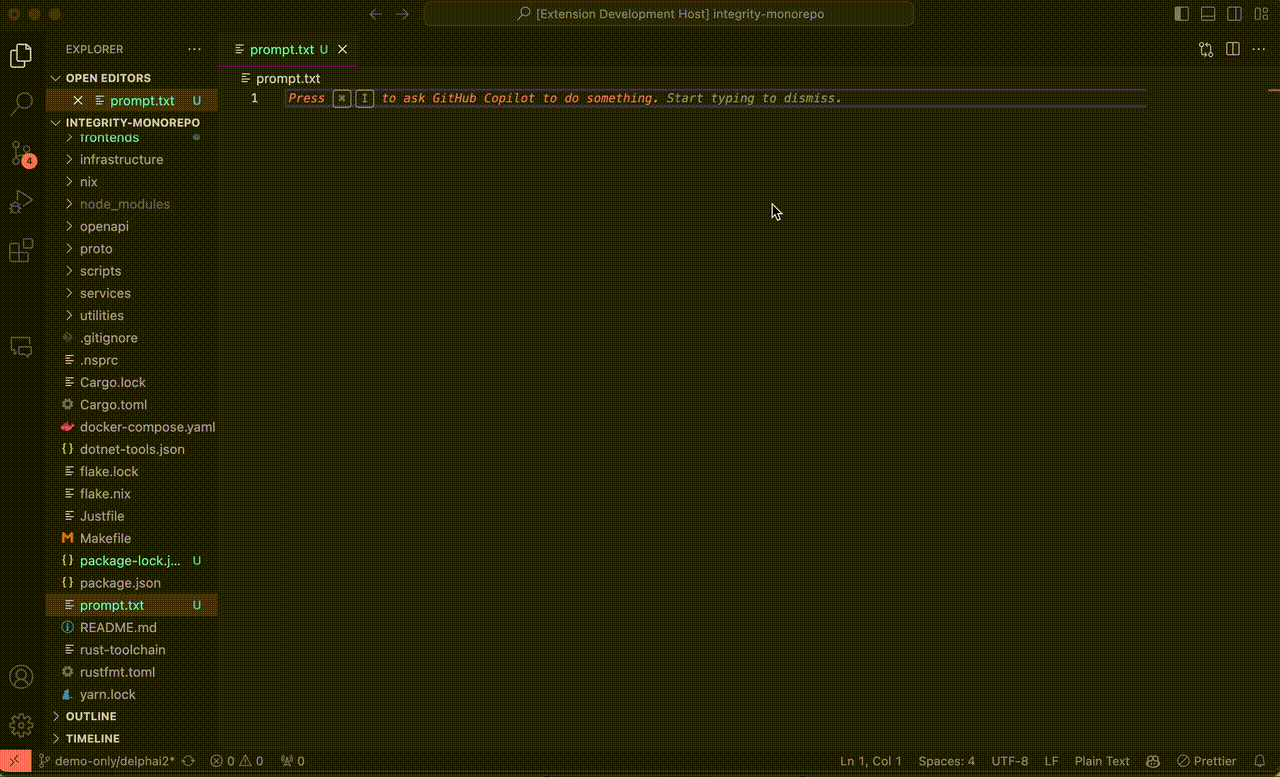
Task: Open flake.nix in the file tree
Action: pyautogui.click(x=131, y=493)
